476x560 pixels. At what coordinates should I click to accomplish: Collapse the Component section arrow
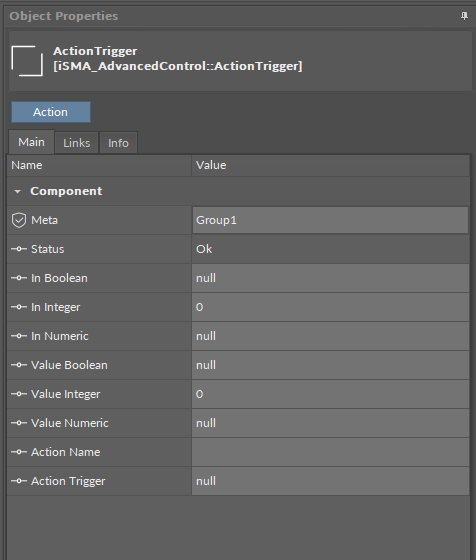coord(17,191)
